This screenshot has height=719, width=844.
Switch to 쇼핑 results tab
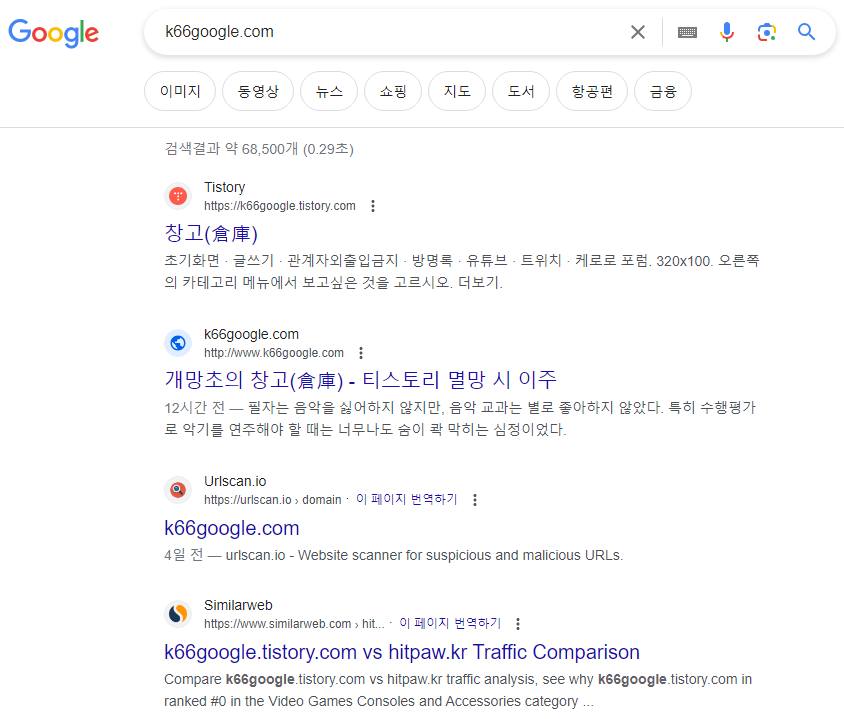point(393,91)
